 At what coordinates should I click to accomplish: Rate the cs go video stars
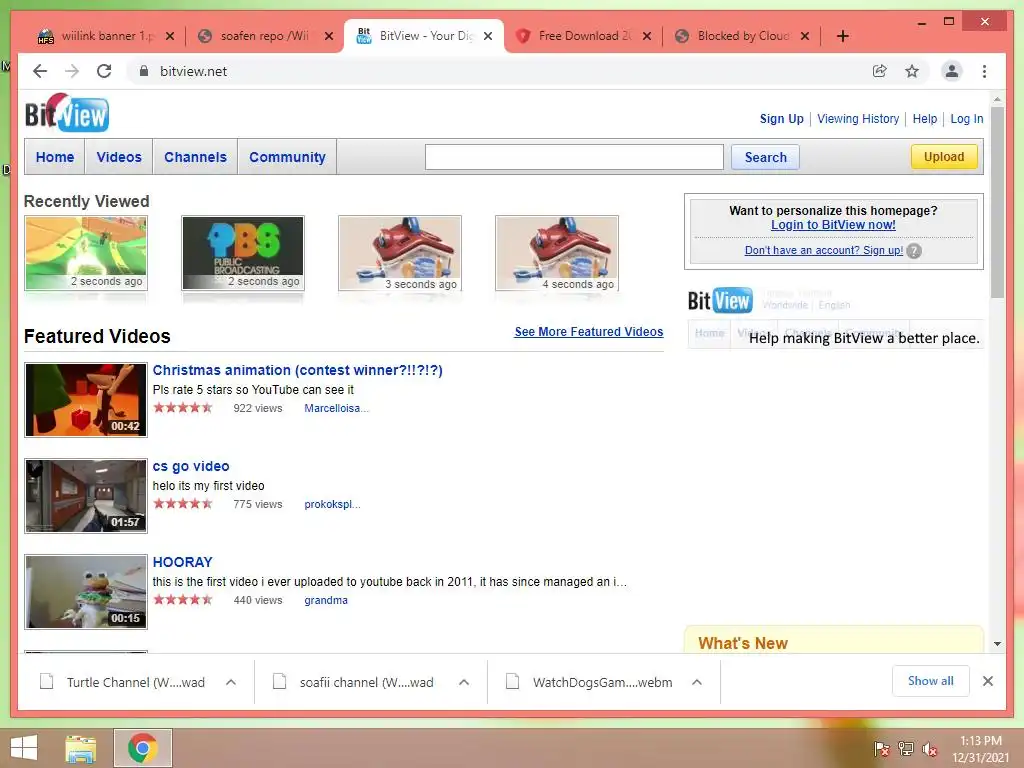point(183,504)
